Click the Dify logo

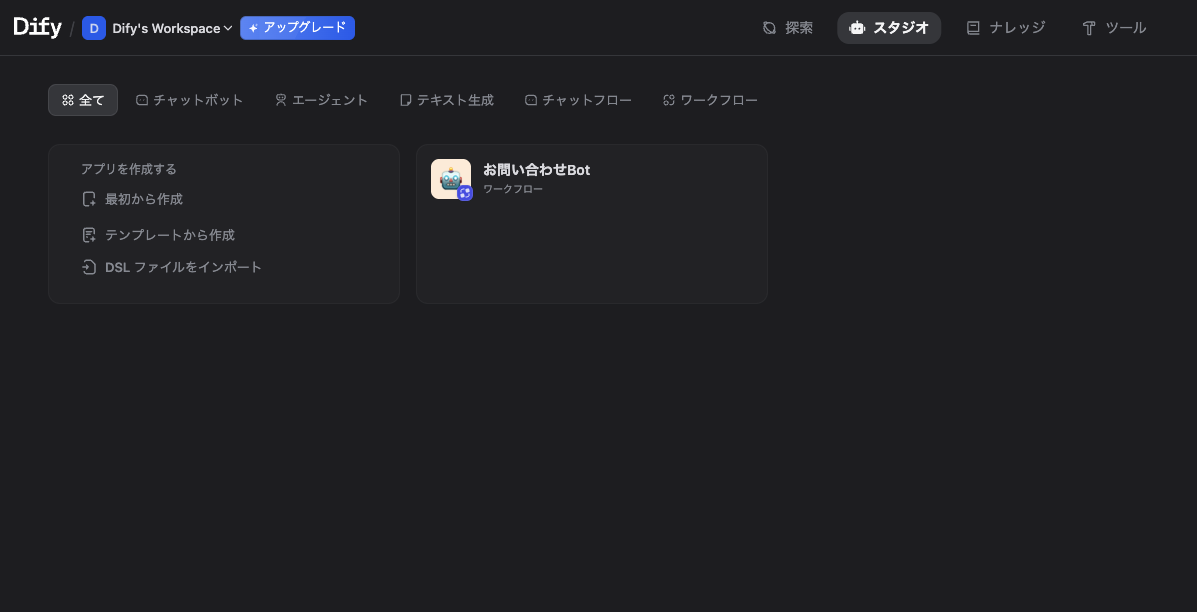[x=36, y=26]
